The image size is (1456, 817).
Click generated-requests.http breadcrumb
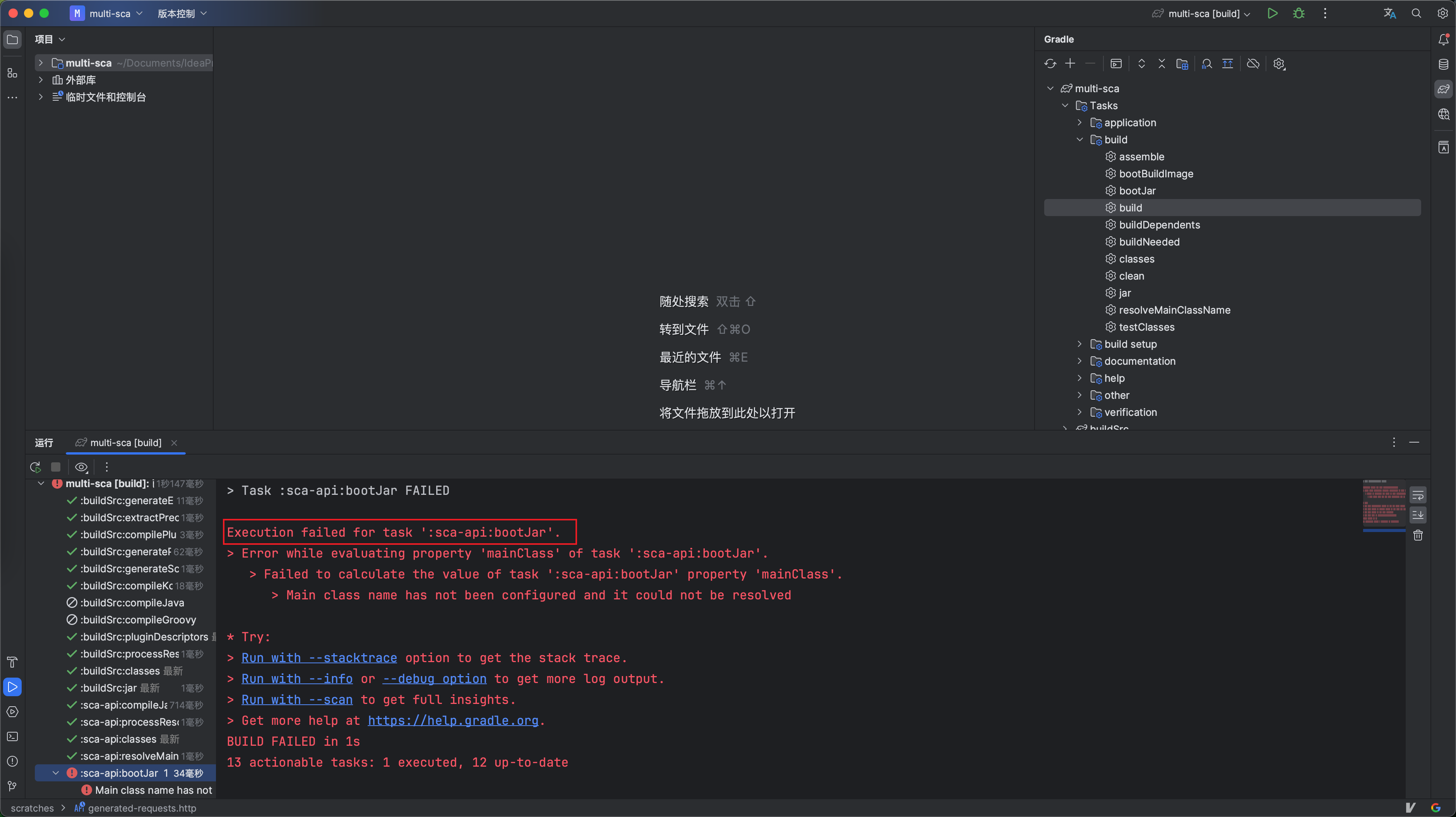pos(135,808)
